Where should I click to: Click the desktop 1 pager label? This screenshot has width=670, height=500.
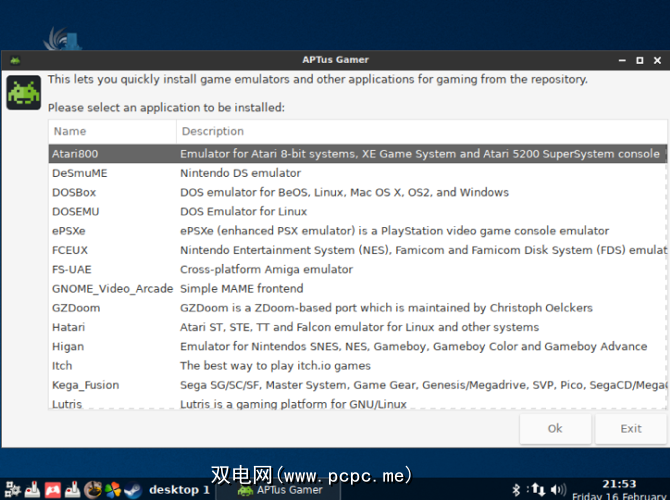(179, 490)
